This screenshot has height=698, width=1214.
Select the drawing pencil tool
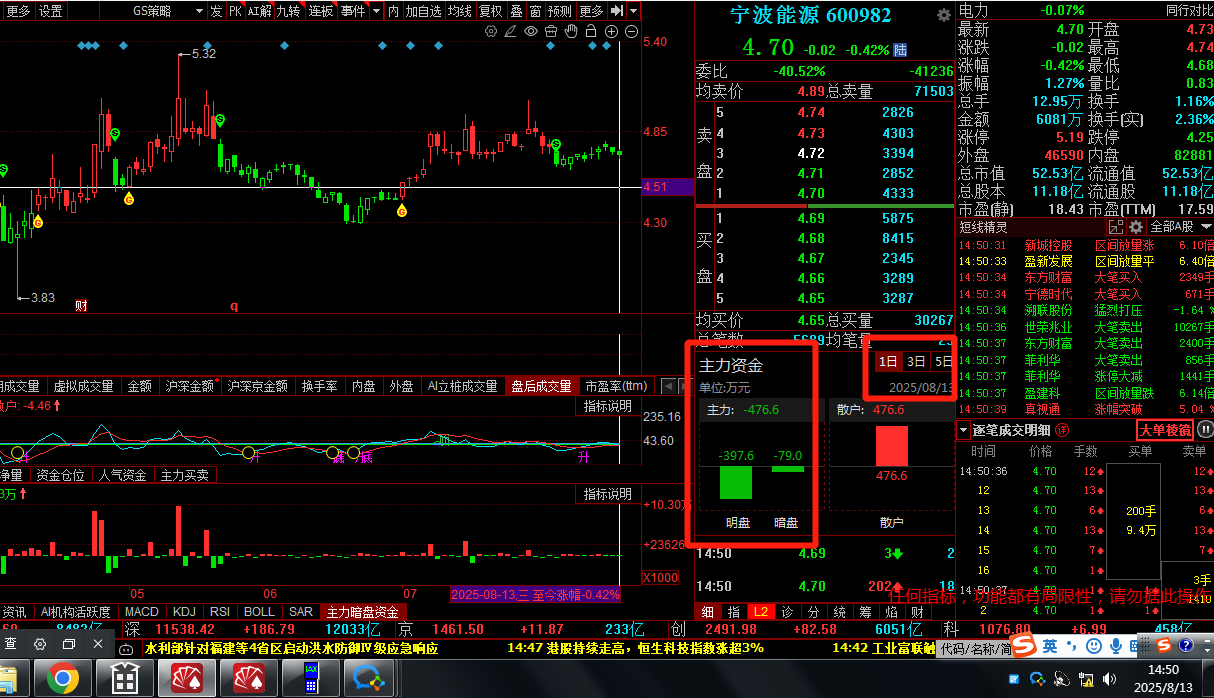(510, 31)
